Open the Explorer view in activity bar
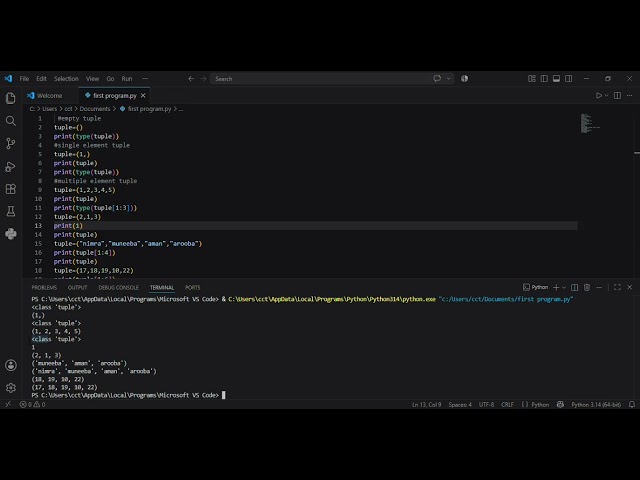 tap(11, 98)
